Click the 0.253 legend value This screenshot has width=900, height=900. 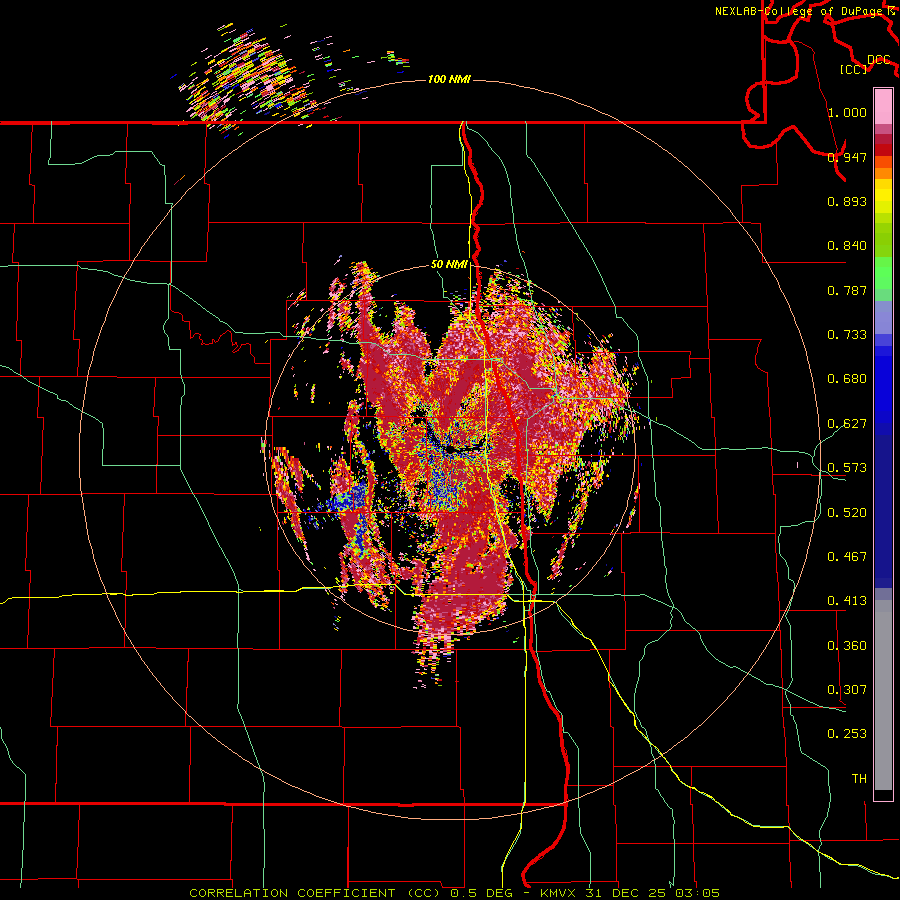point(847,734)
